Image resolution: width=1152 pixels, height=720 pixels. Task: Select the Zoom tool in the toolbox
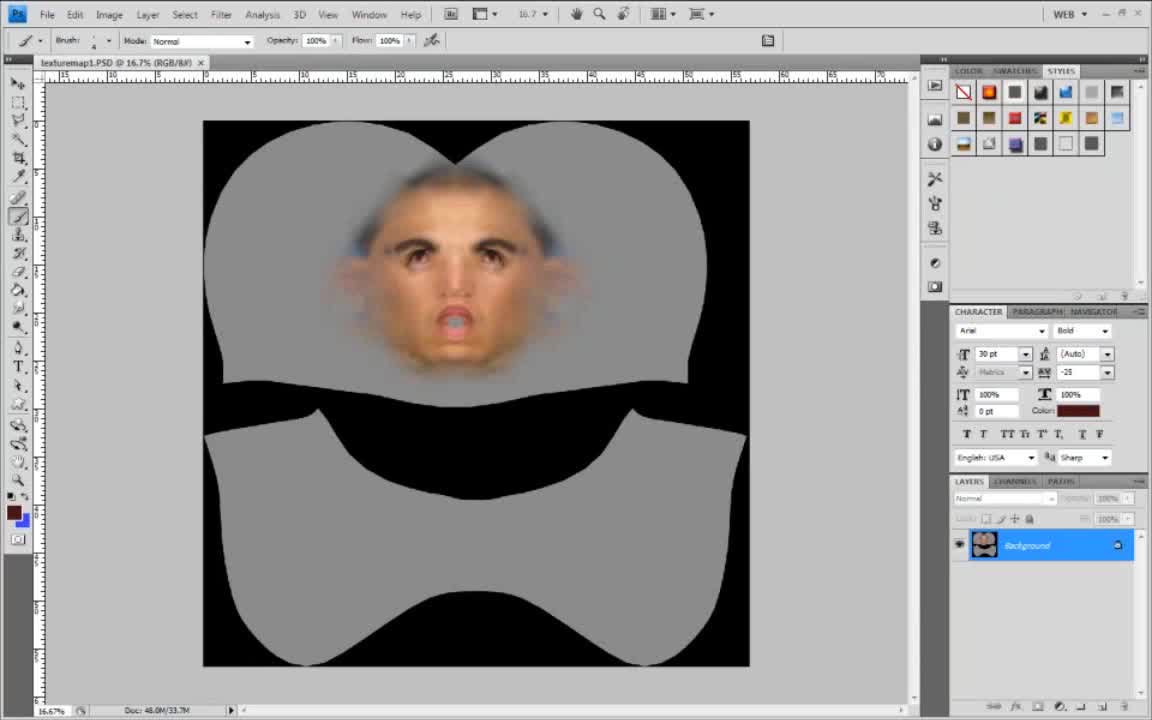tap(18, 480)
